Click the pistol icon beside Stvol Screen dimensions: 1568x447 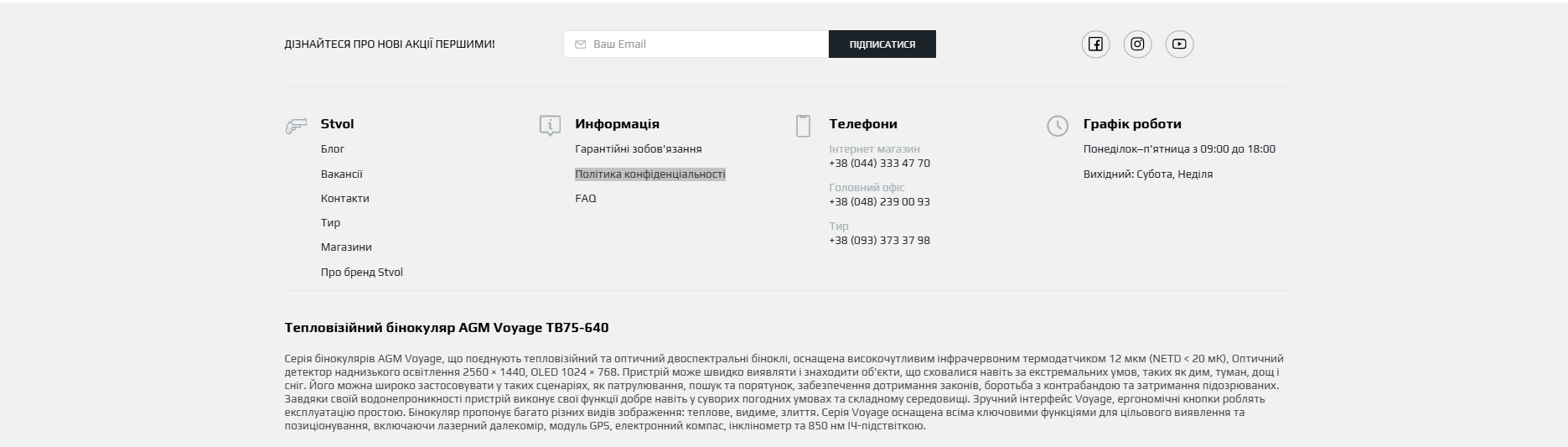pyautogui.click(x=296, y=127)
